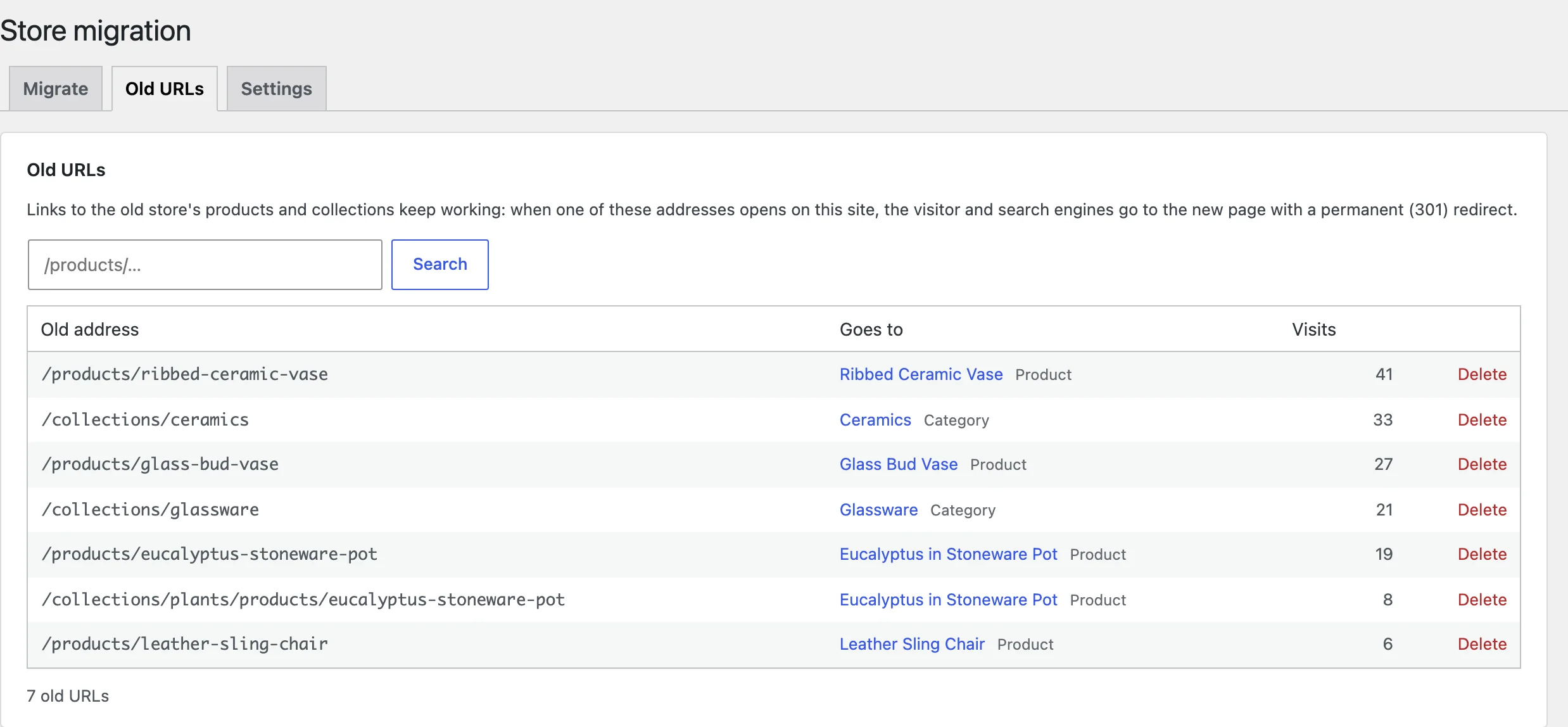Click the visits count 41
The height and width of the screenshot is (727, 1568).
pos(1384,374)
